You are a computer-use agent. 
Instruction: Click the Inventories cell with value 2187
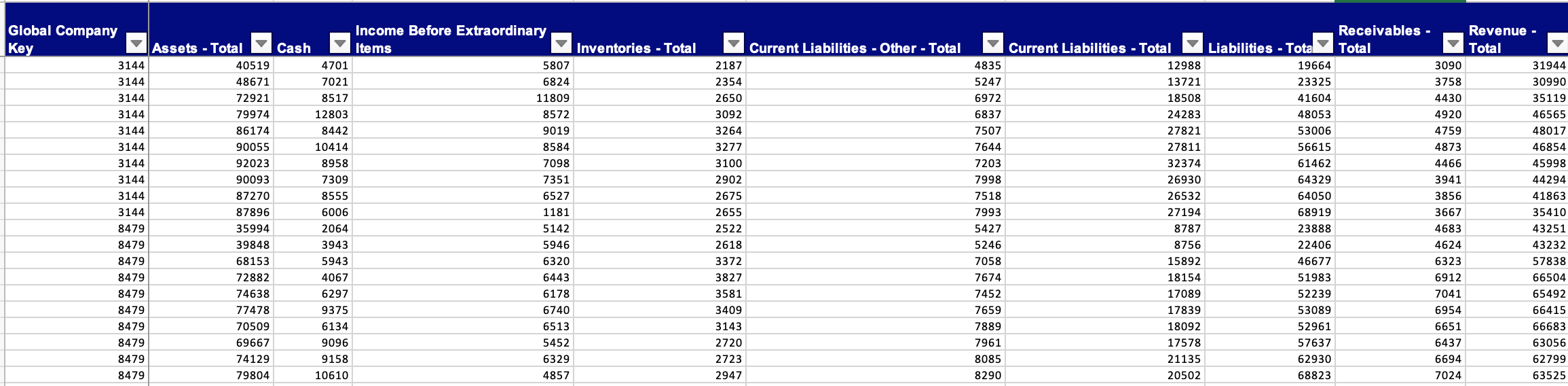660,65
